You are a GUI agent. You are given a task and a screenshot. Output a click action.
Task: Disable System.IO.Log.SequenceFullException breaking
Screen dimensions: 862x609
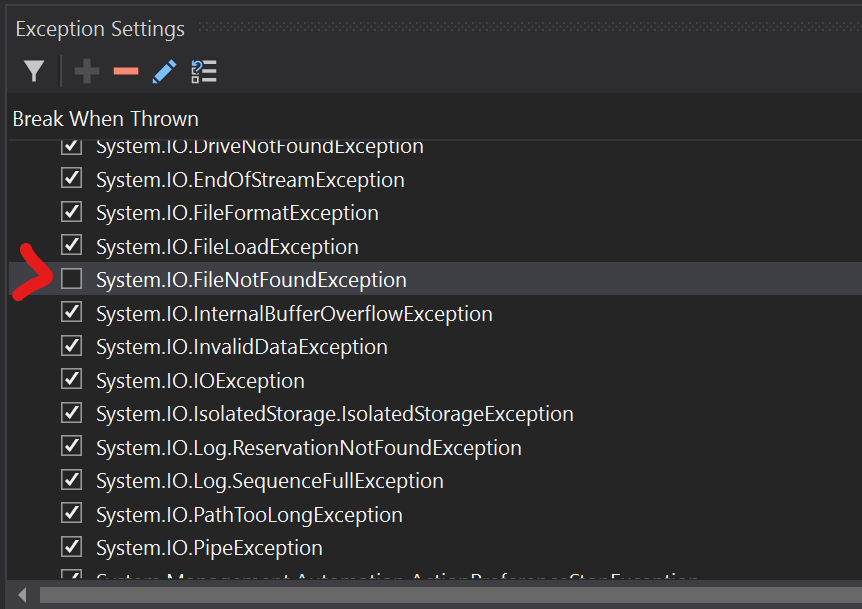[x=71, y=479]
